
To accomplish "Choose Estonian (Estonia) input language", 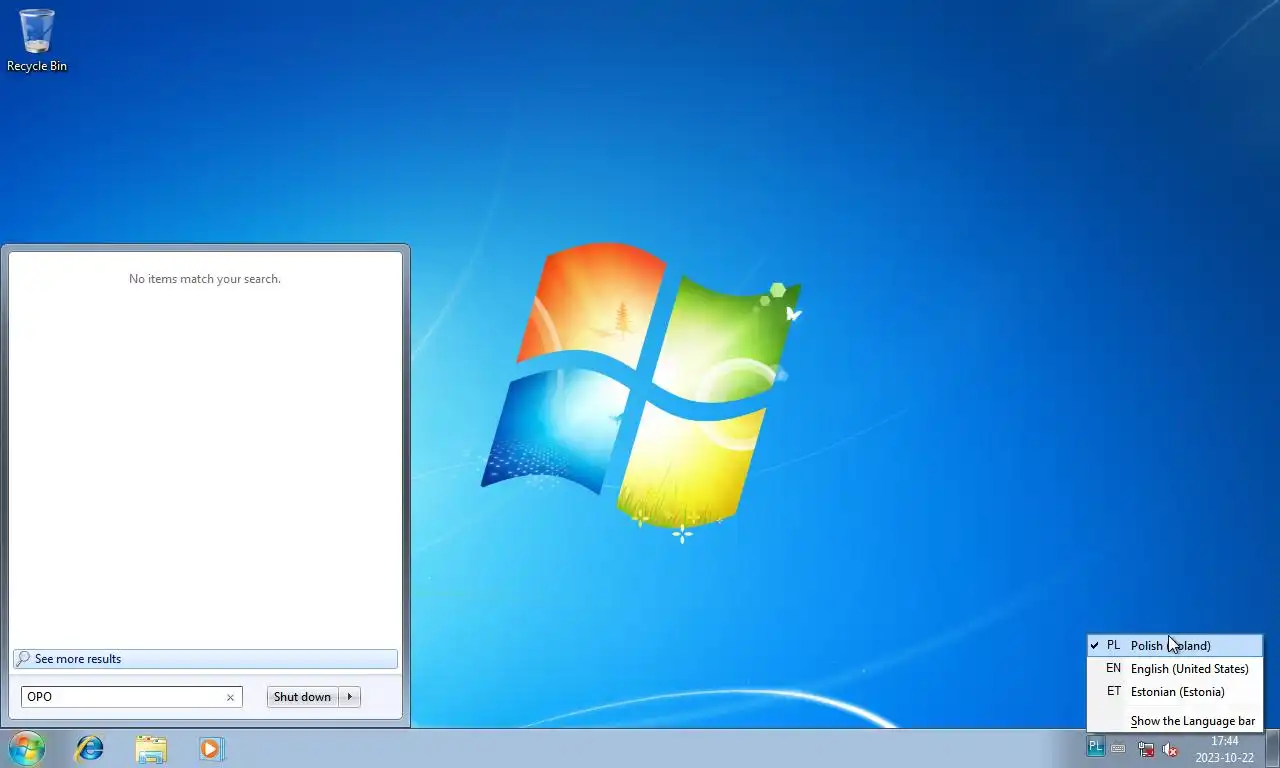I will click(x=1175, y=691).
